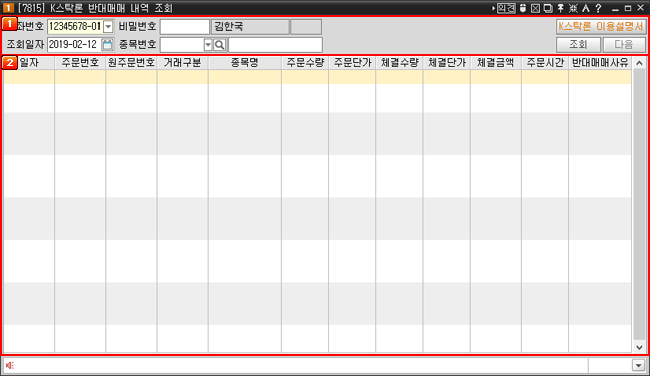Click the speaker icon in the status bar
The image size is (650, 376).
click(x=10, y=365)
